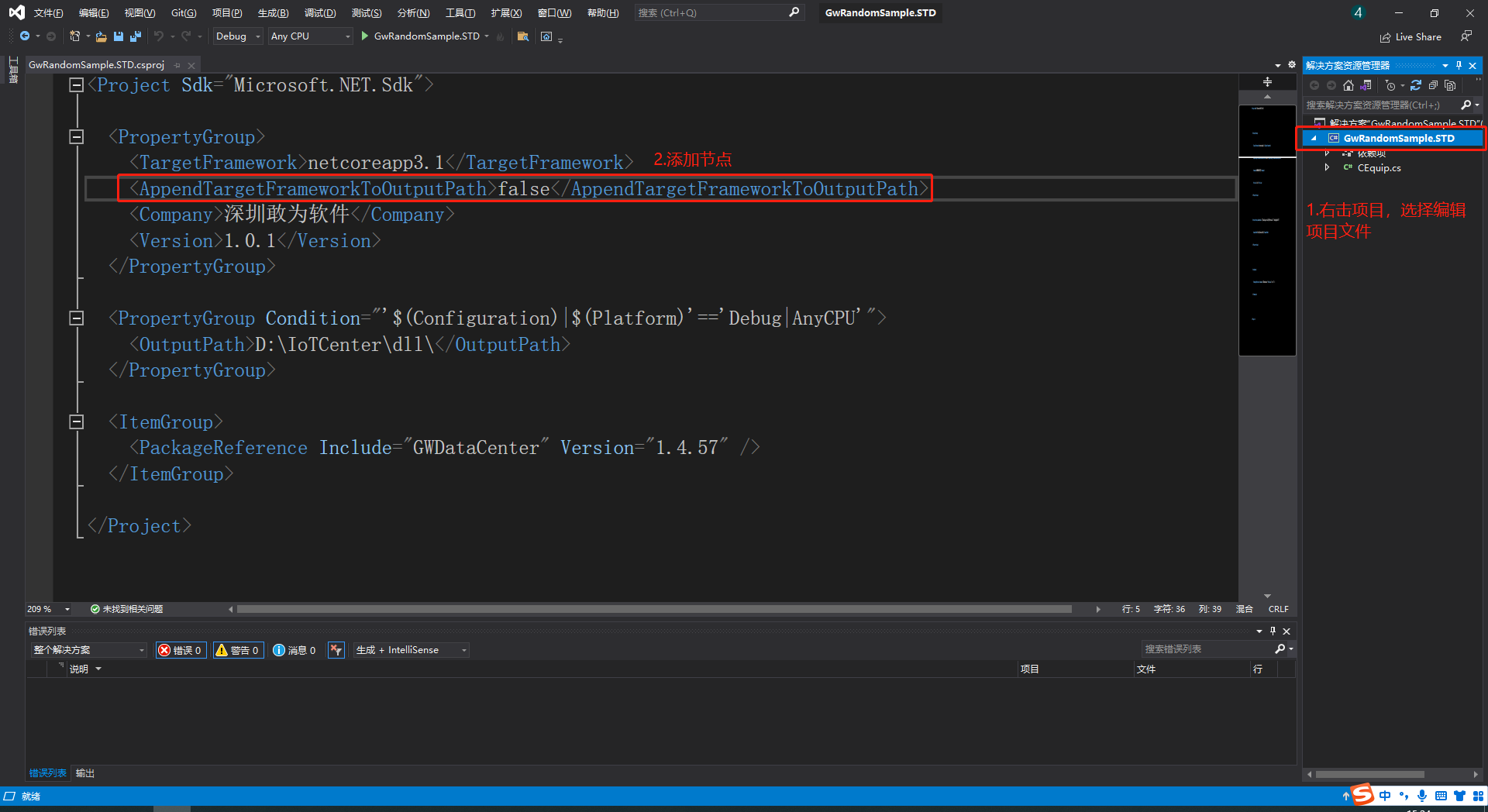Open the 生成(B) Build menu
Screen dimensions: 1488x812
pos(273,12)
